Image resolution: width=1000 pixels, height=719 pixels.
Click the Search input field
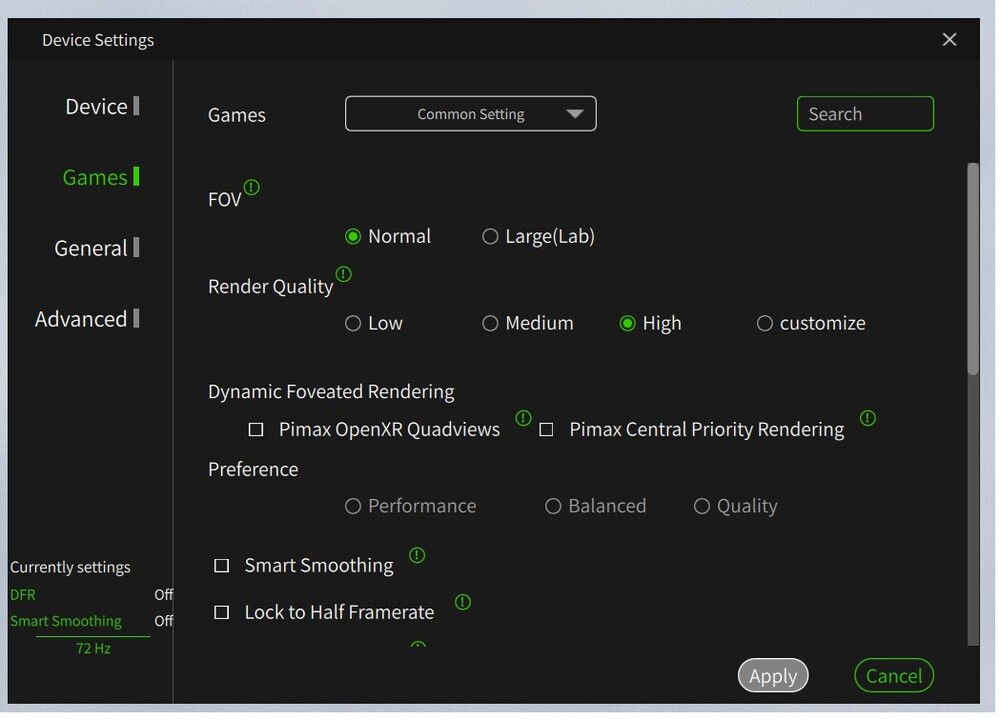865,114
